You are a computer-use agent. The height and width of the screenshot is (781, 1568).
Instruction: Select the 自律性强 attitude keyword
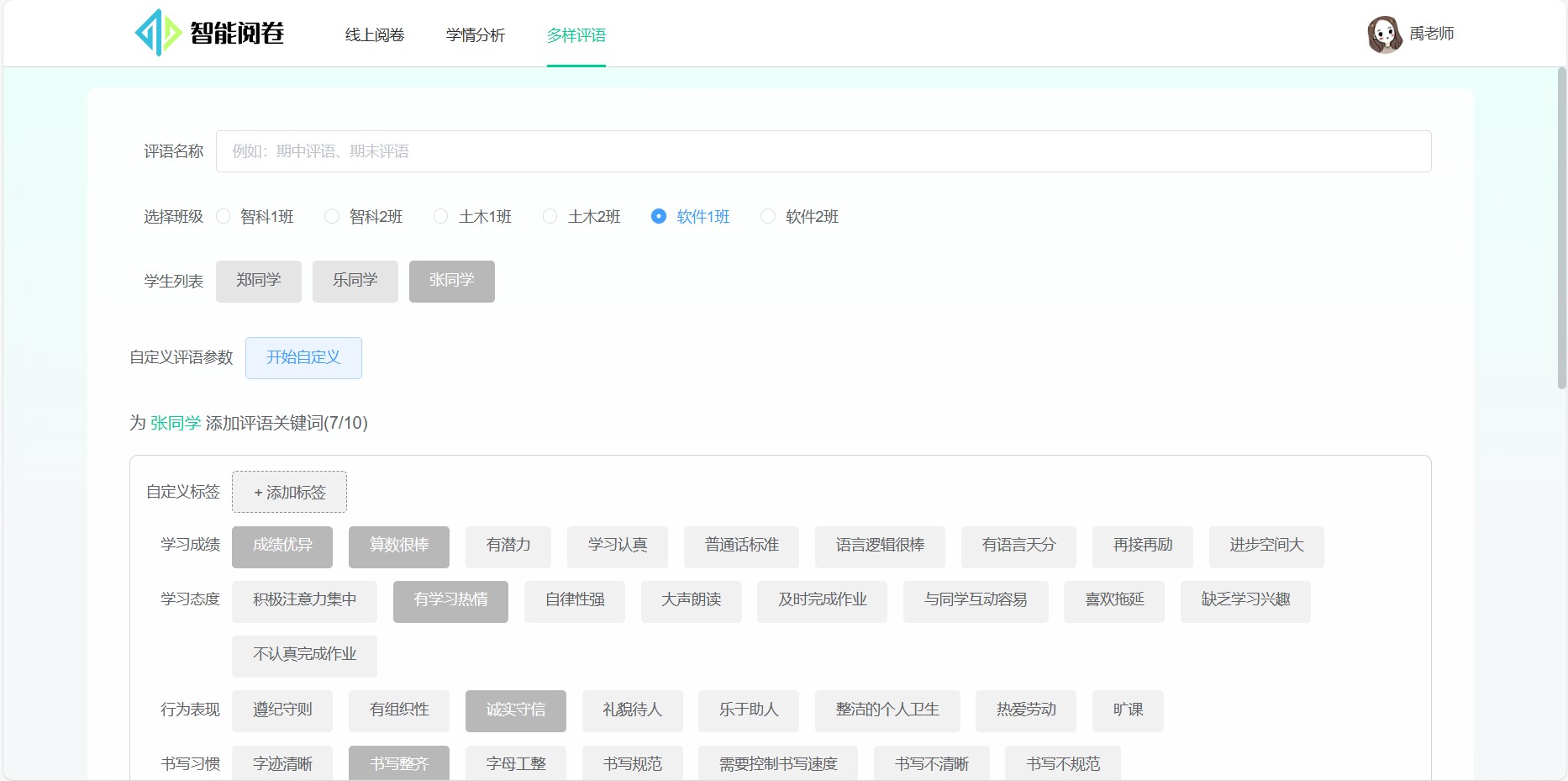click(x=574, y=601)
